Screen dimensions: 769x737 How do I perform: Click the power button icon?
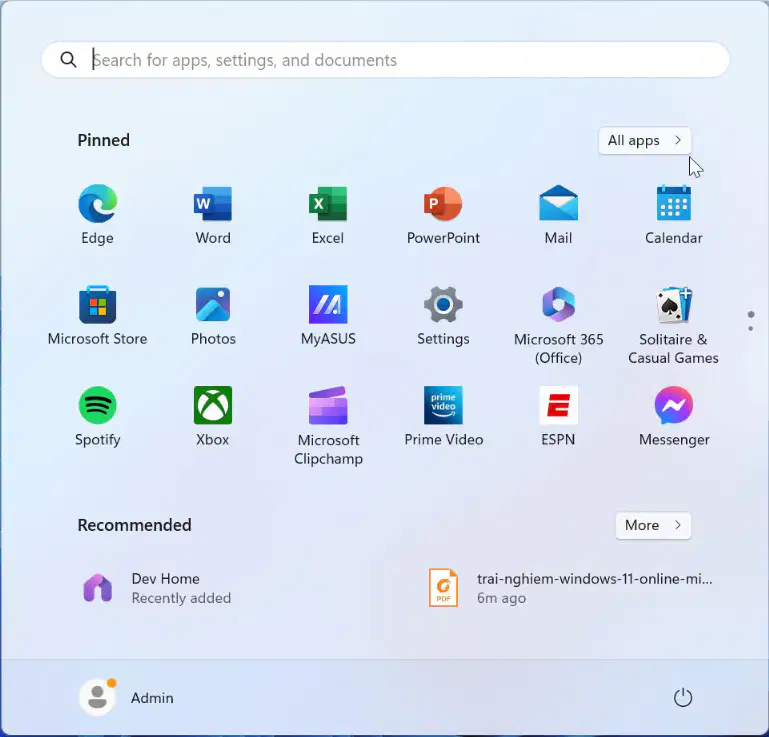coord(683,698)
